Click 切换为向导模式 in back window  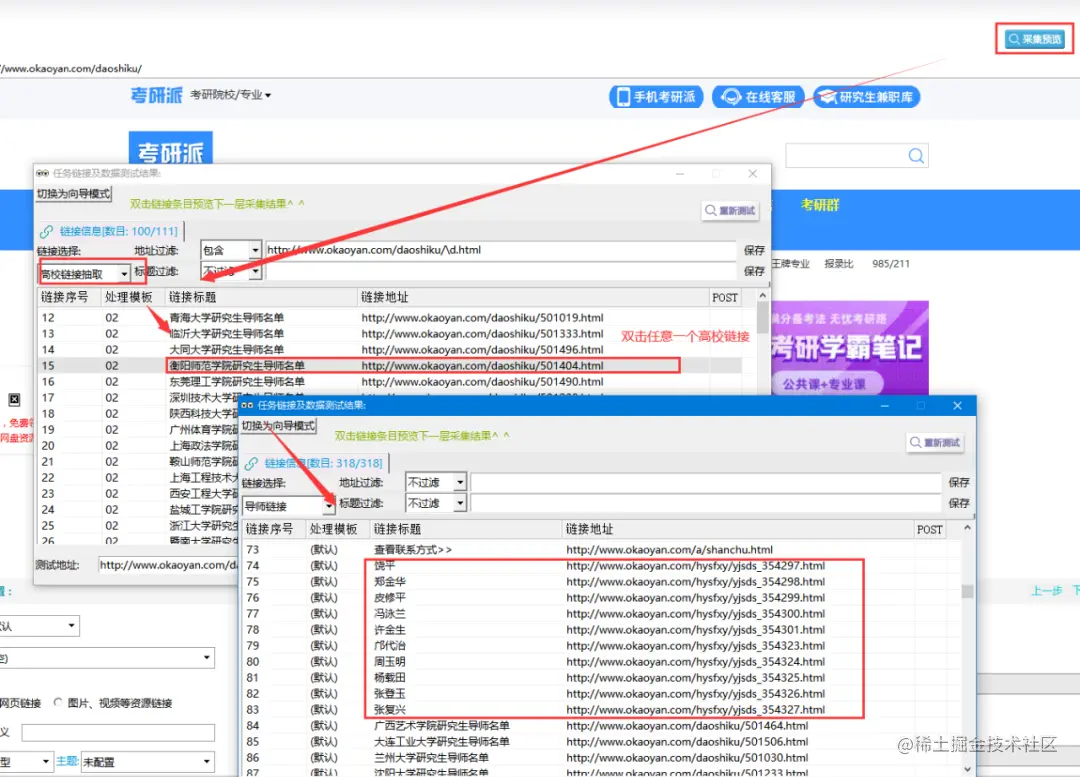pyautogui.click(x=74, y=194)
